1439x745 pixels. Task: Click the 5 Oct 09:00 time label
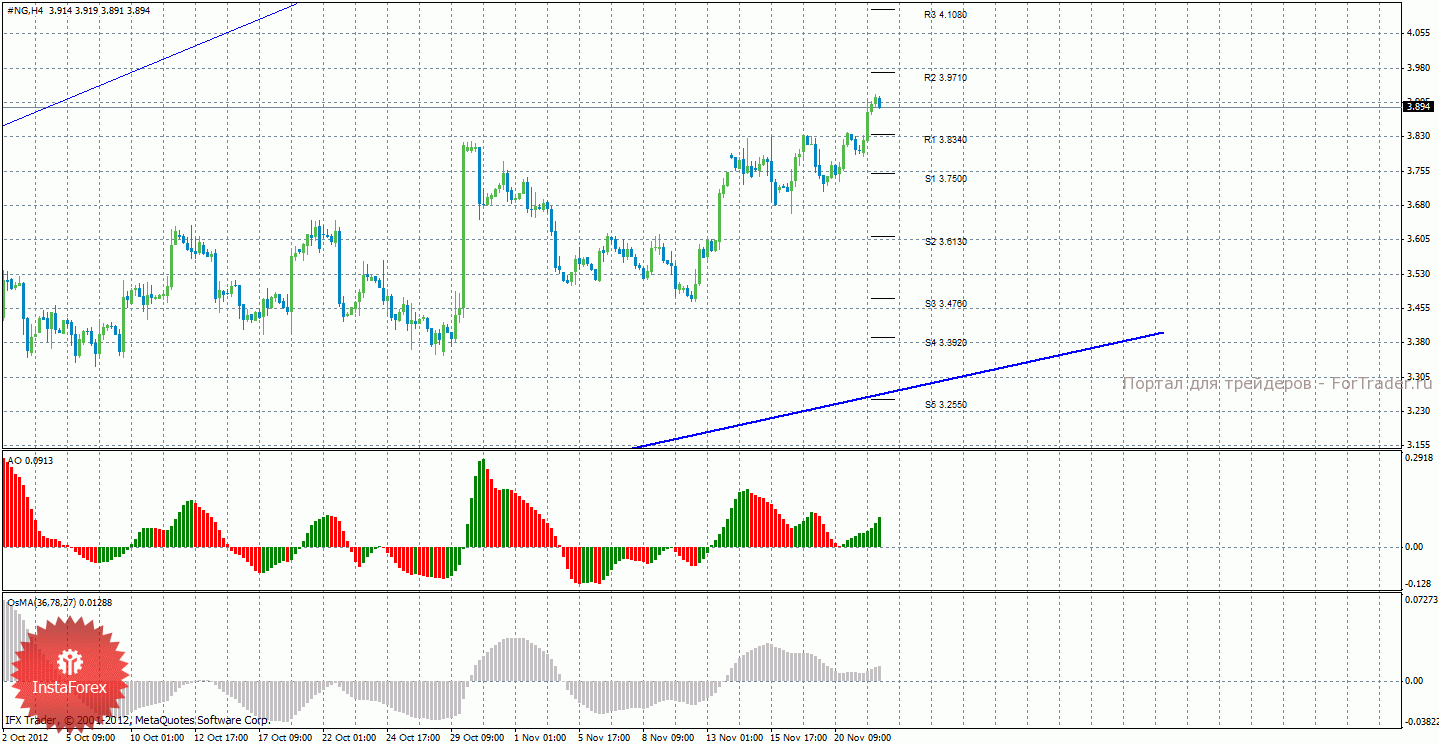[x=91, y=738]
